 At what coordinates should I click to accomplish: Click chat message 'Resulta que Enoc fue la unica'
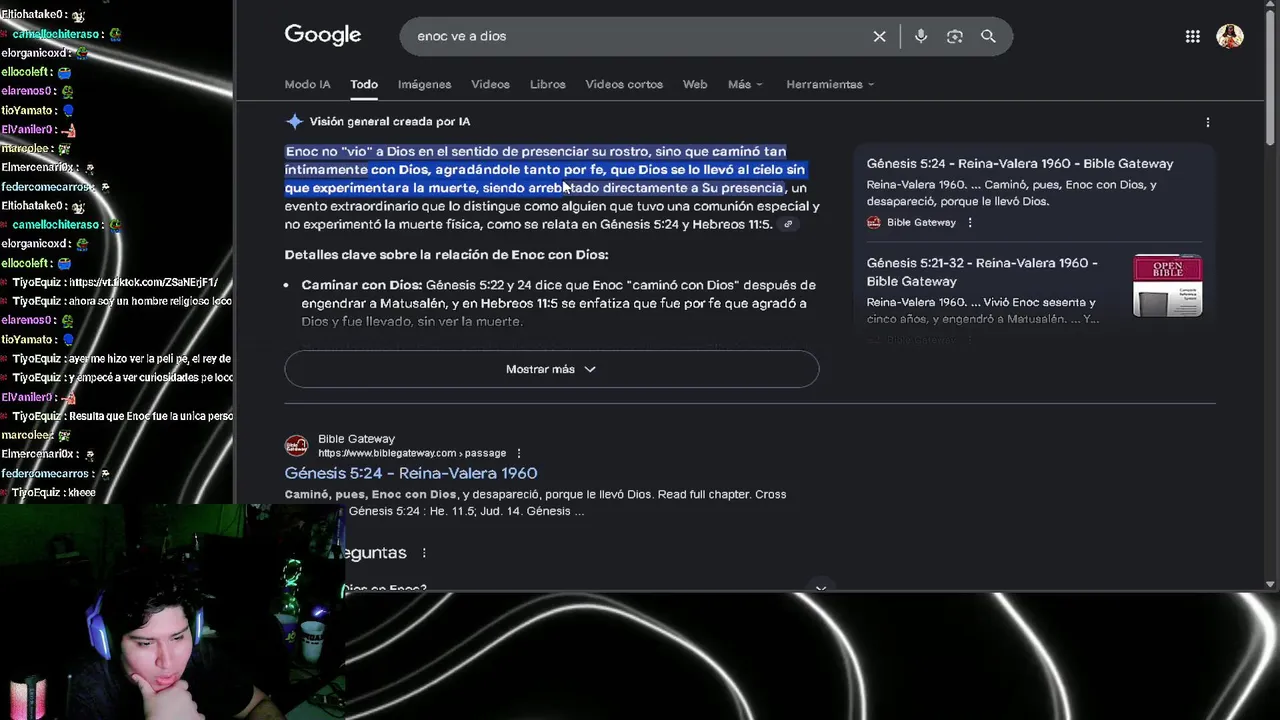(150, 416)
